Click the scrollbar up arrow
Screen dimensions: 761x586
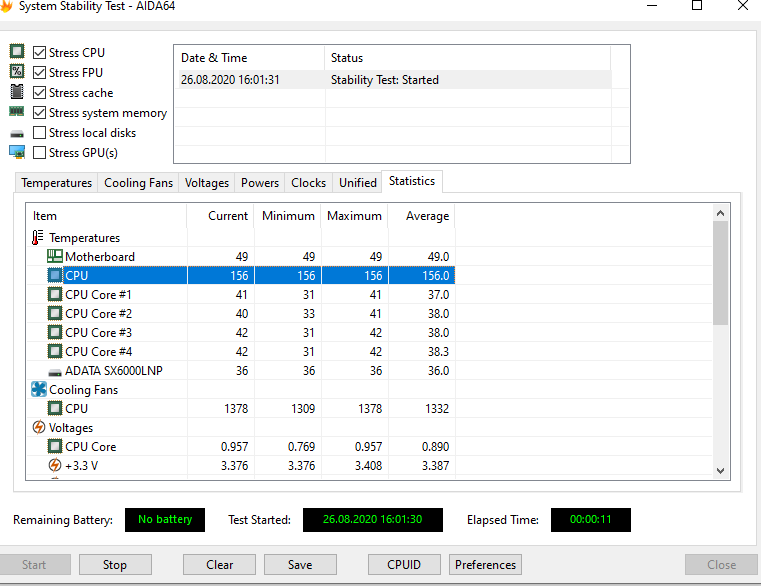click(x=720, y=213)
